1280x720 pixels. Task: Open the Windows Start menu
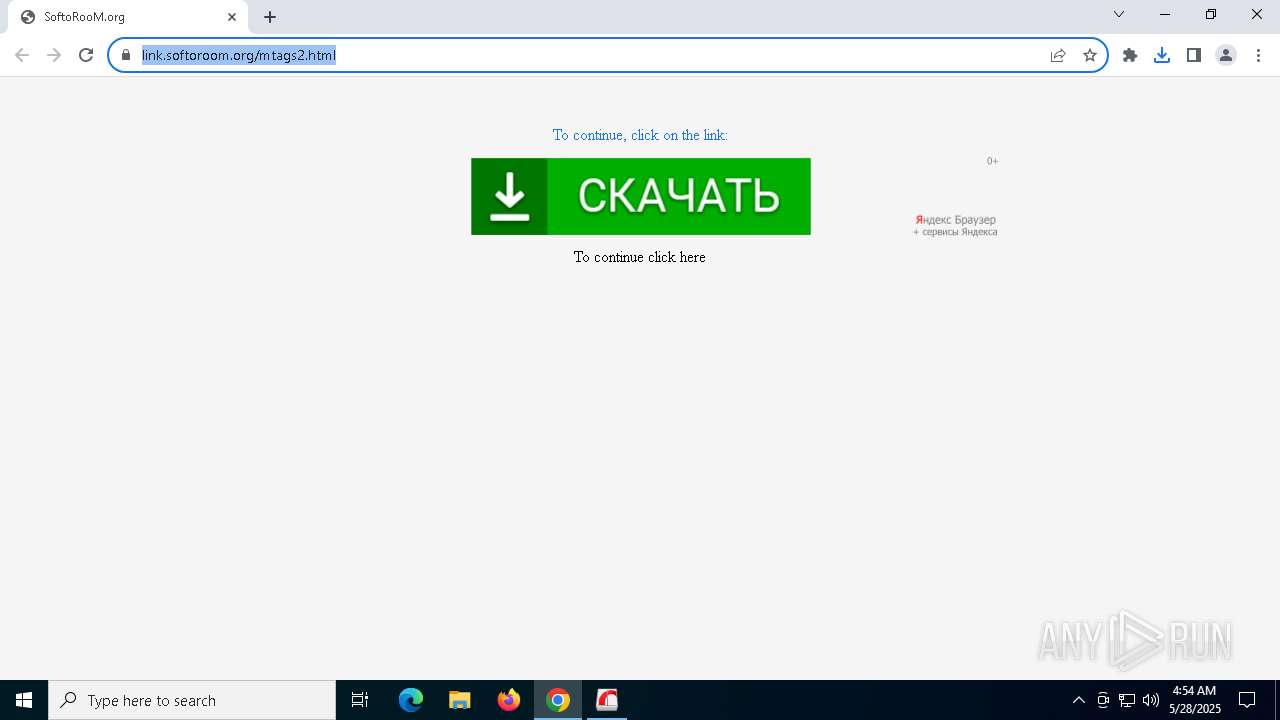point(24,700)
